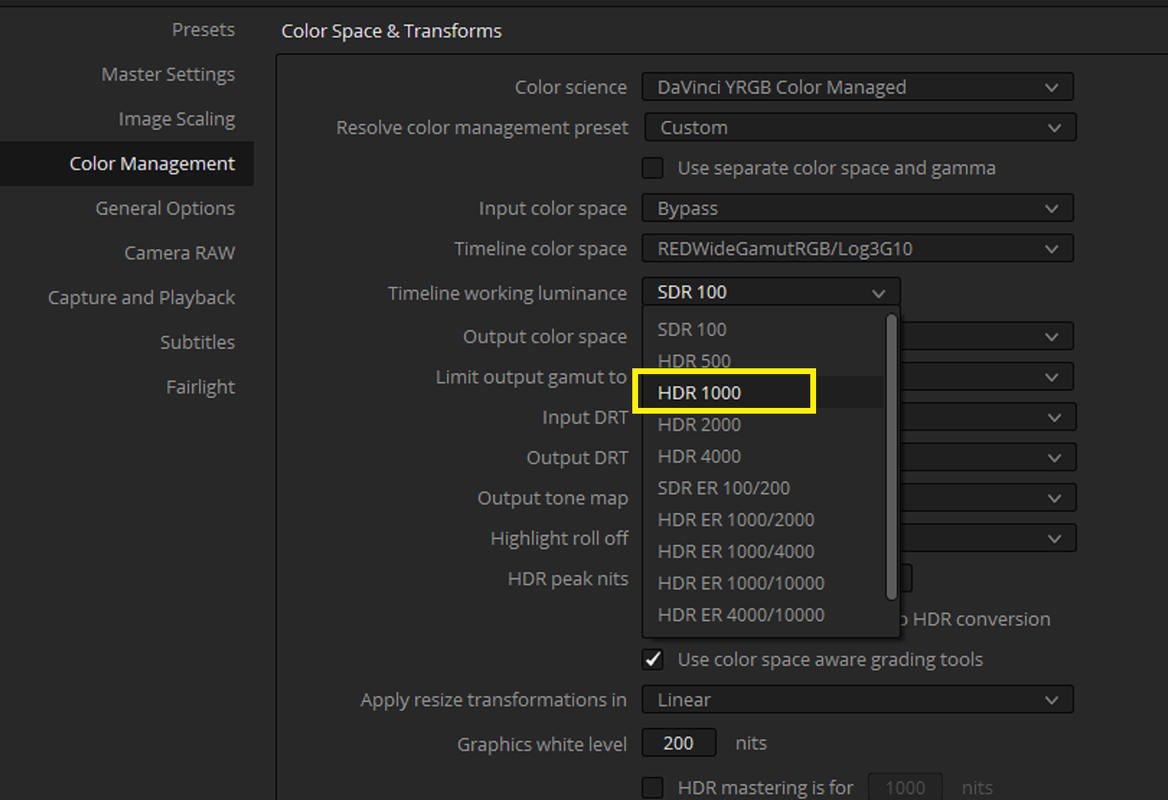Screen dimensions: 1168x800
Task: Open the Timeline color space dropdown
Action: click(857, 248)
